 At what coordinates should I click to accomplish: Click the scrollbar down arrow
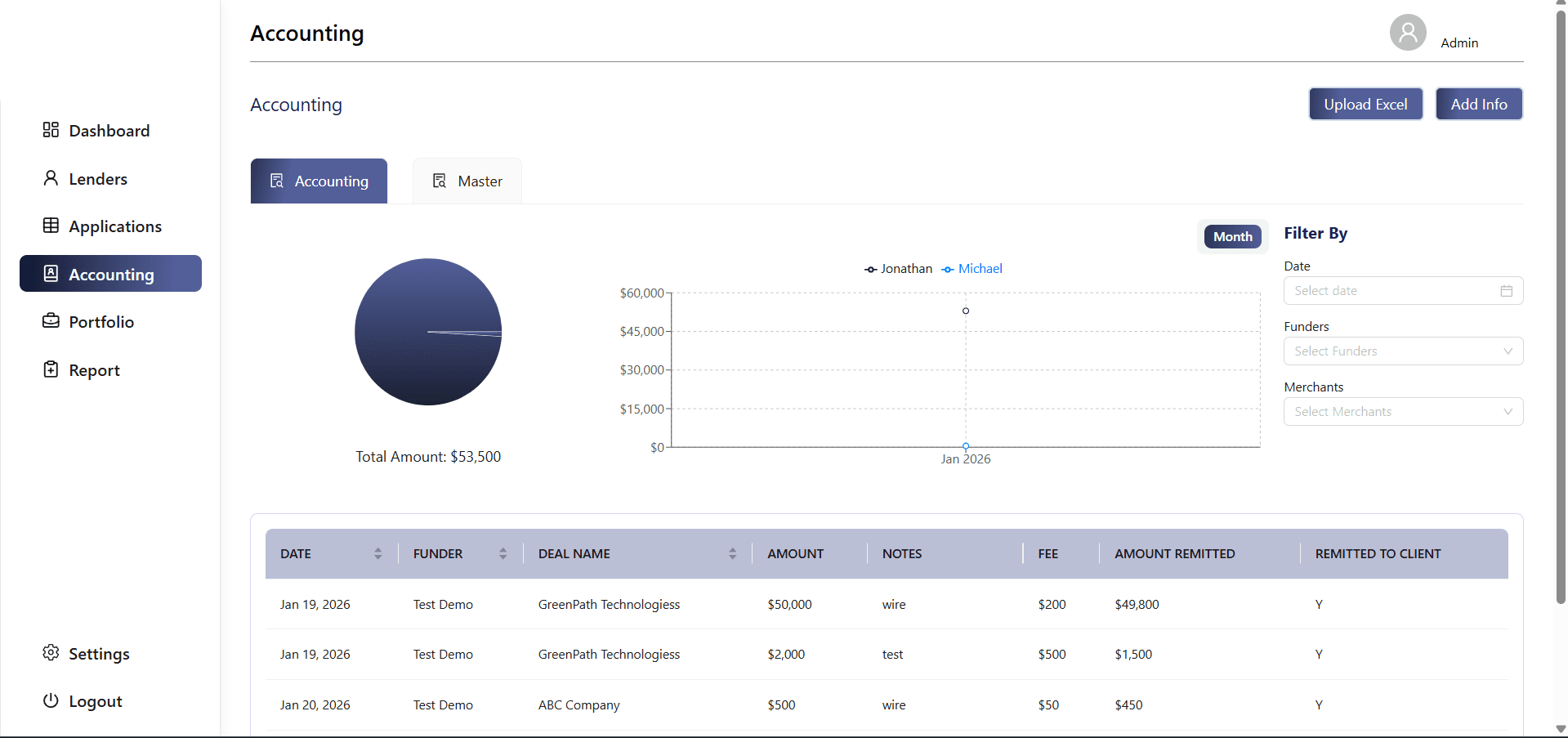point(1561,729)
